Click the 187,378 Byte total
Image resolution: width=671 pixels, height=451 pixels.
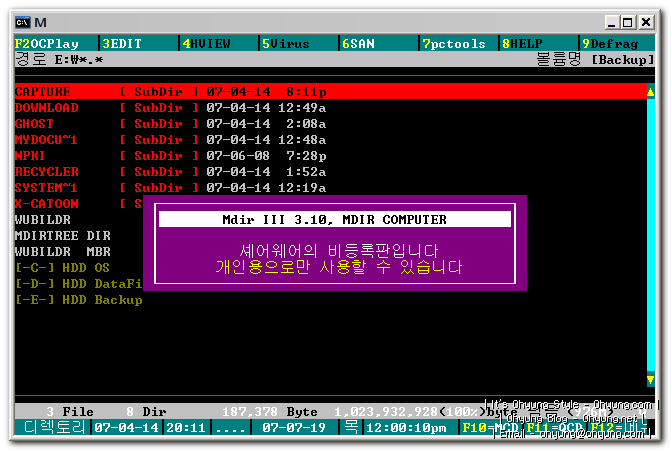point(270,412)
